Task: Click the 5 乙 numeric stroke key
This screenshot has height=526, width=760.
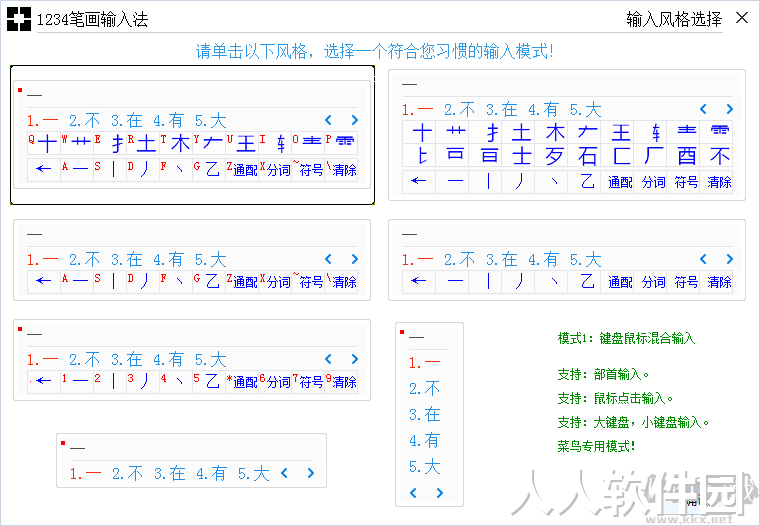Action: click(x=208, y=381)
